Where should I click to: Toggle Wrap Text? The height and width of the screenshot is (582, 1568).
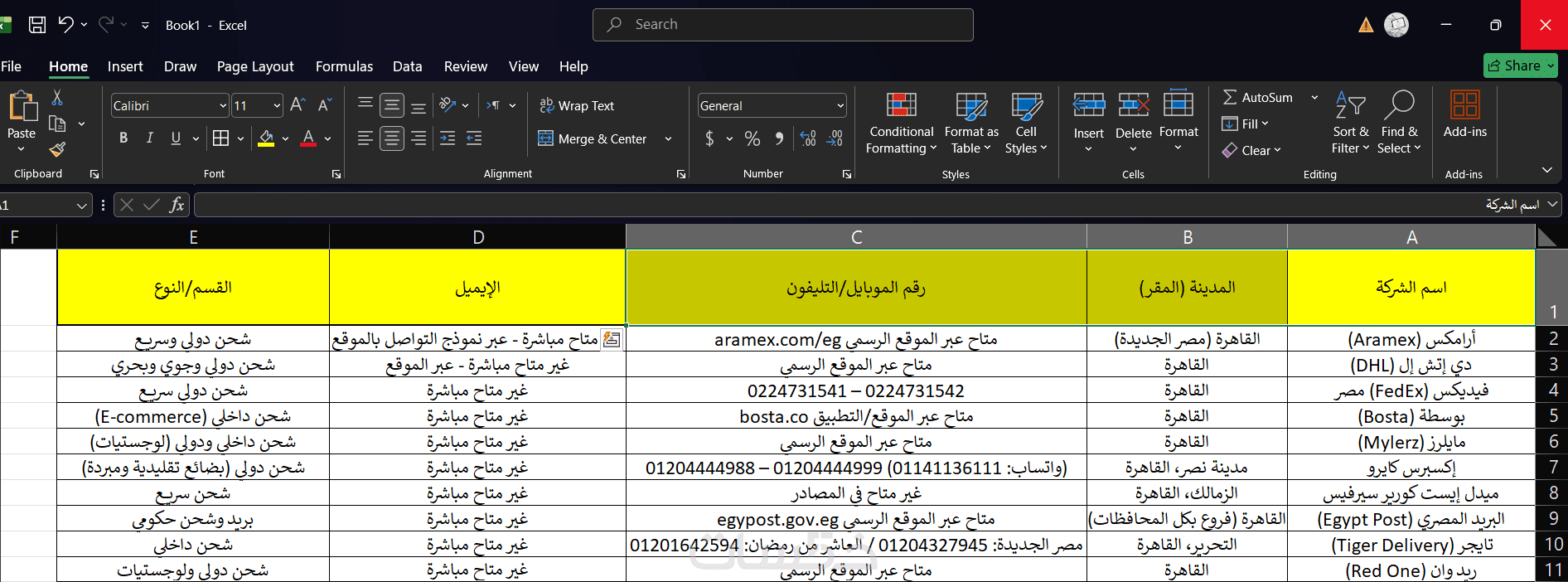tap(577, 105)
